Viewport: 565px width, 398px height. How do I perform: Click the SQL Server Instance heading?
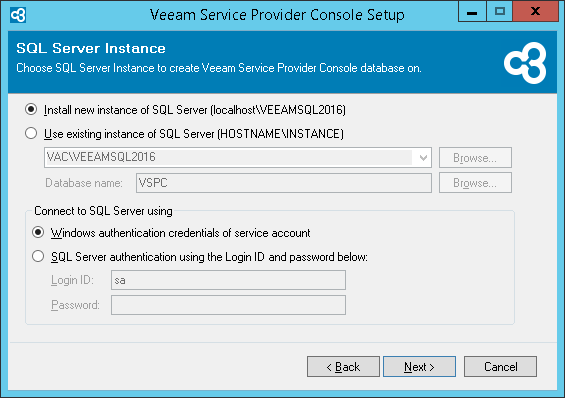coord(91,48)
